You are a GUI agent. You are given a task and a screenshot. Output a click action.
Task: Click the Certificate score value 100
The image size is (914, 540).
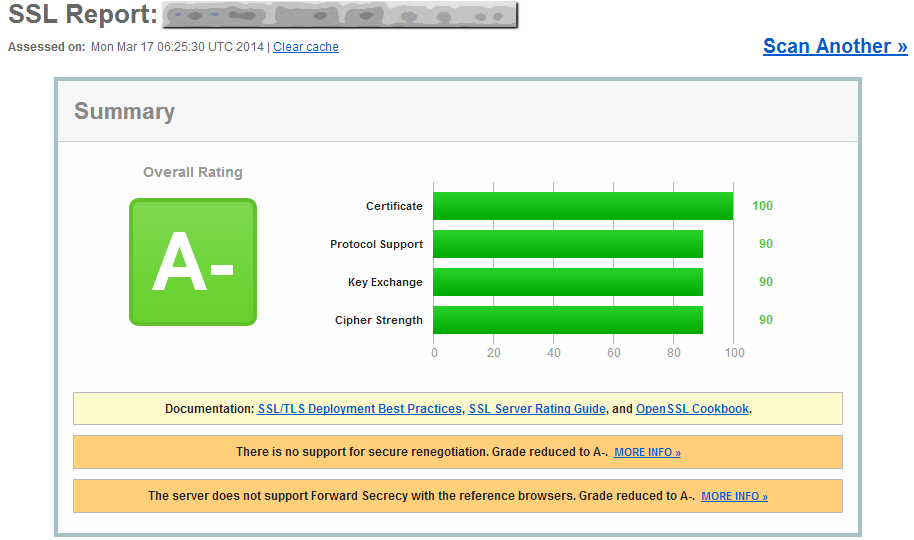pos(762,206)
